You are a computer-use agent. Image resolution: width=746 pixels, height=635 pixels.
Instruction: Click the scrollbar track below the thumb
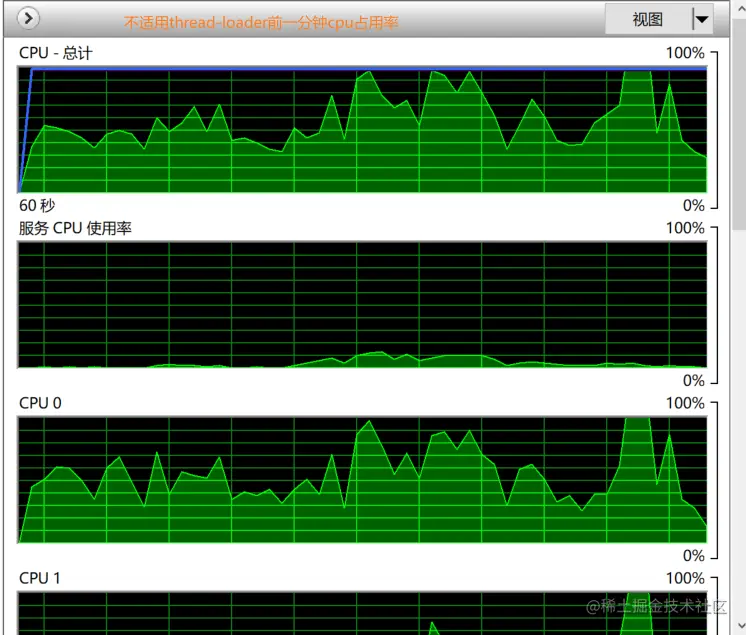[x=740, y=423]
